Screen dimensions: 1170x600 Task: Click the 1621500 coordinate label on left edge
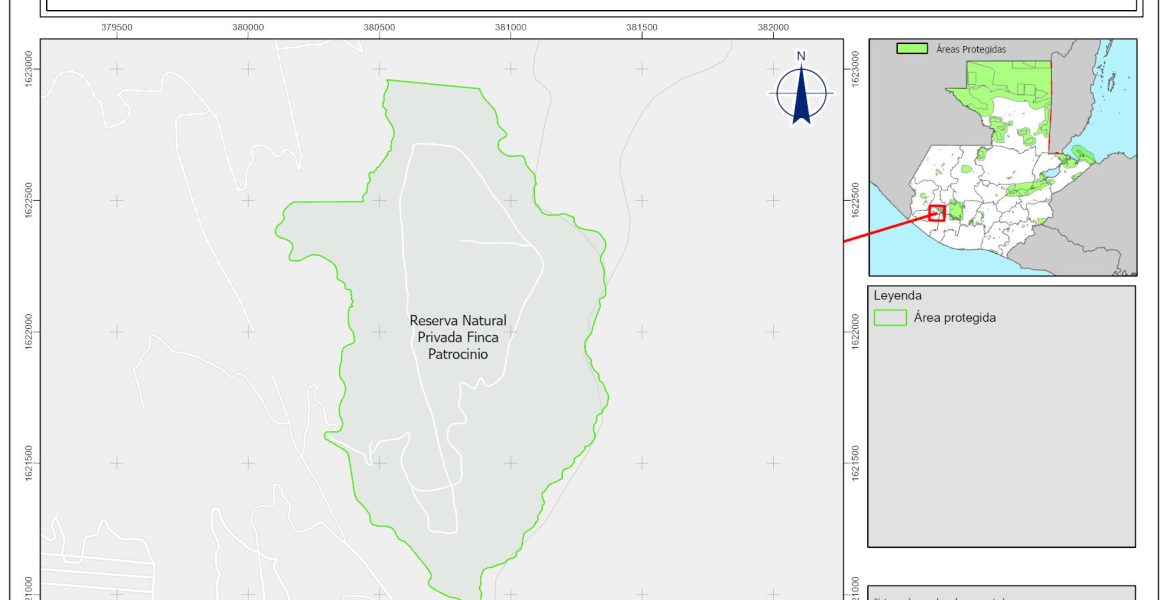click(28, 463)
